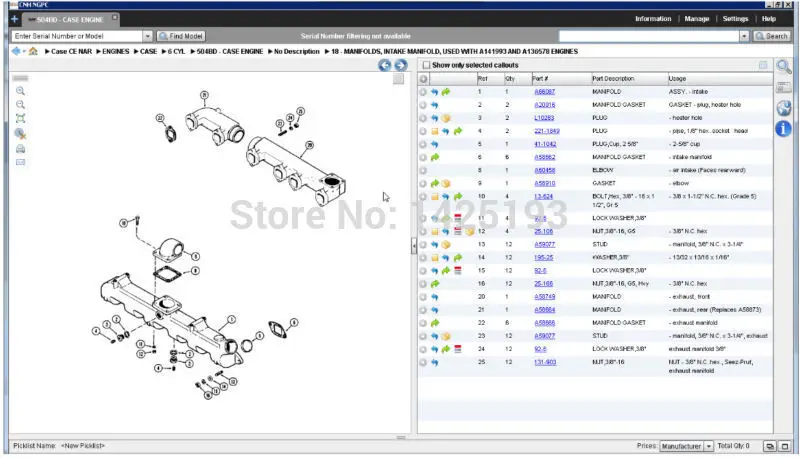Click bottom icon in diagram toolbar

tap(20, 162)
